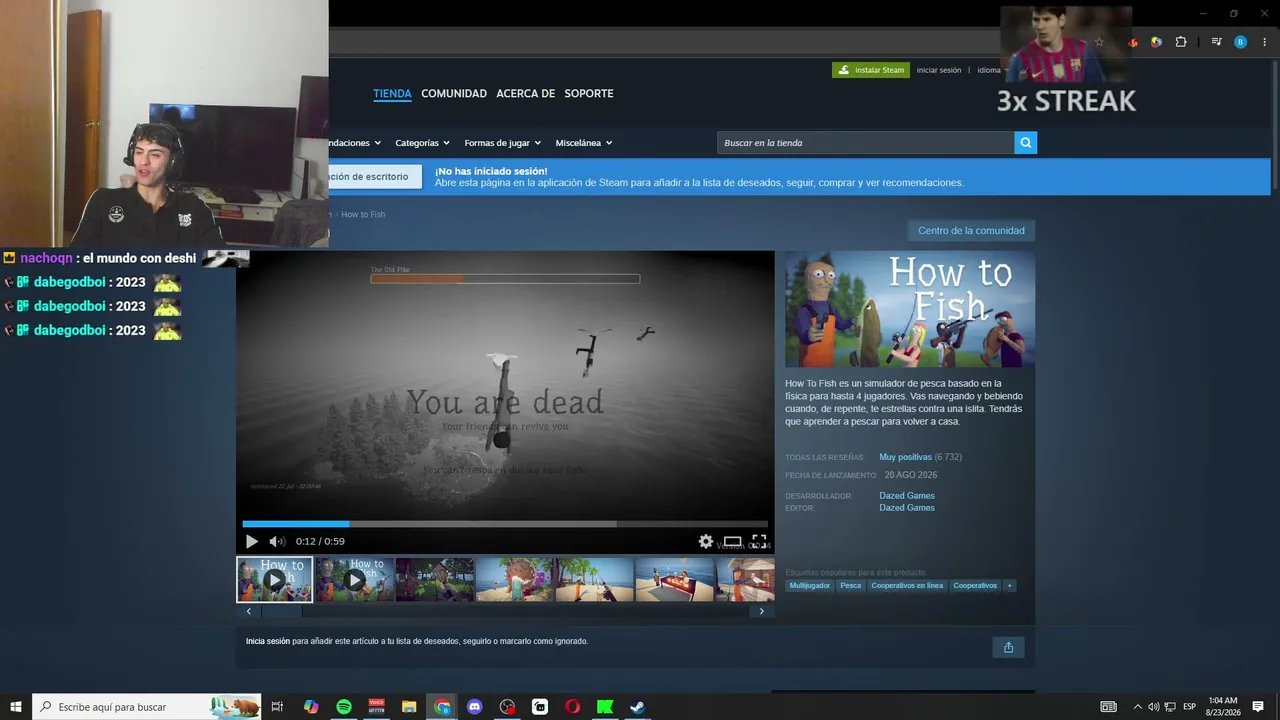The image size is (1280, 720).
Task: Expand the Miscelánea menu
Action: pyautogui.click(x=584, y=143)
